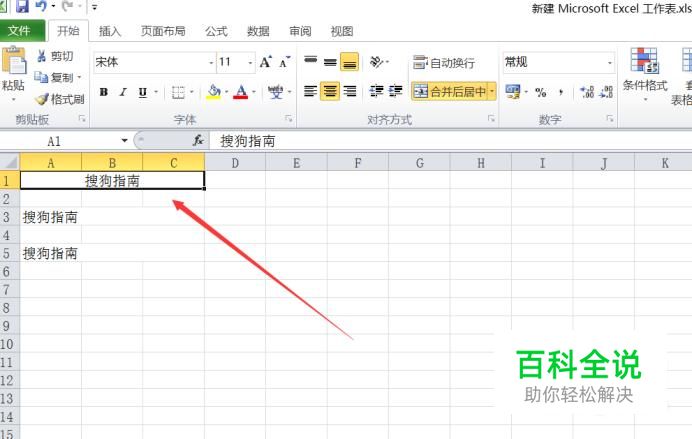Image resolution: width=692 pixels, height=439 pixels.
Task: Click the increase indent icon
Action: [x=395, y=91]
